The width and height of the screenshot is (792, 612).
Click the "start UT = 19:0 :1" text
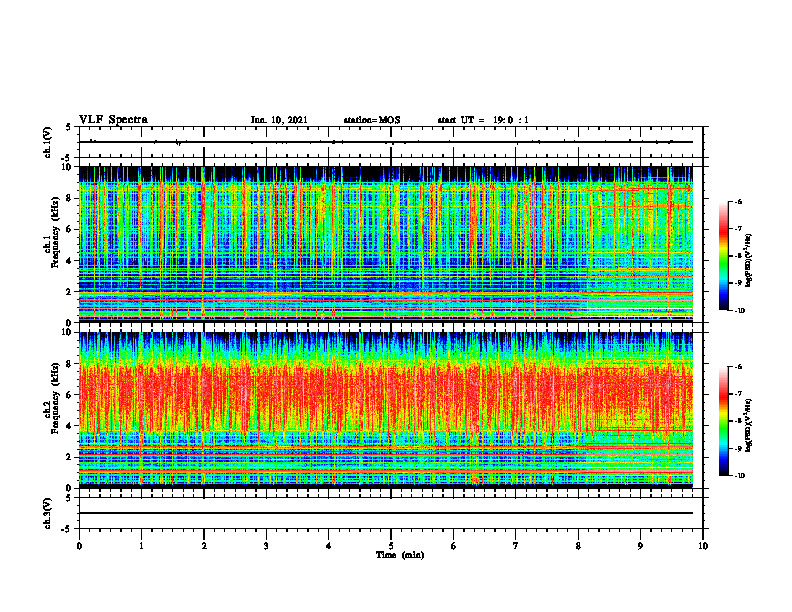(x=483, y=120)
